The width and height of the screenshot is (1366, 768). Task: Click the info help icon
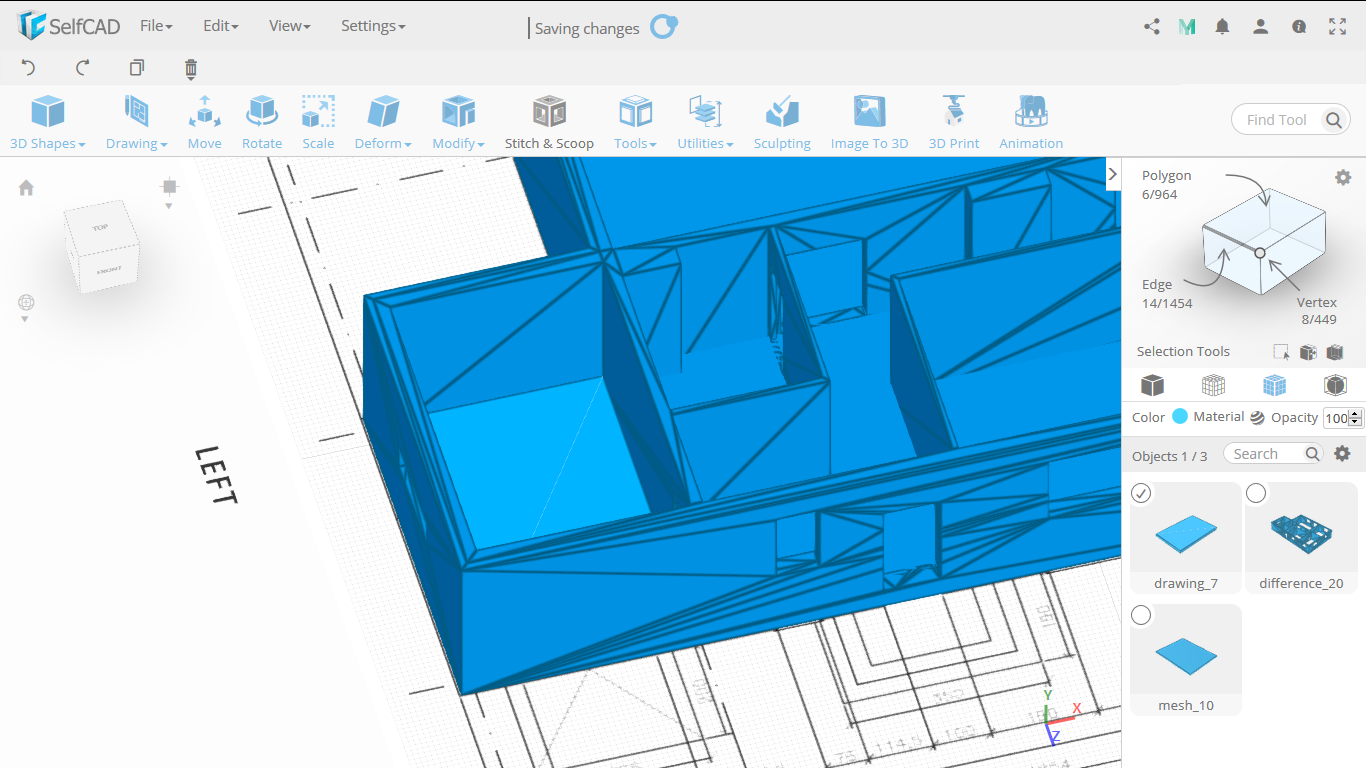click(1299, 27)
